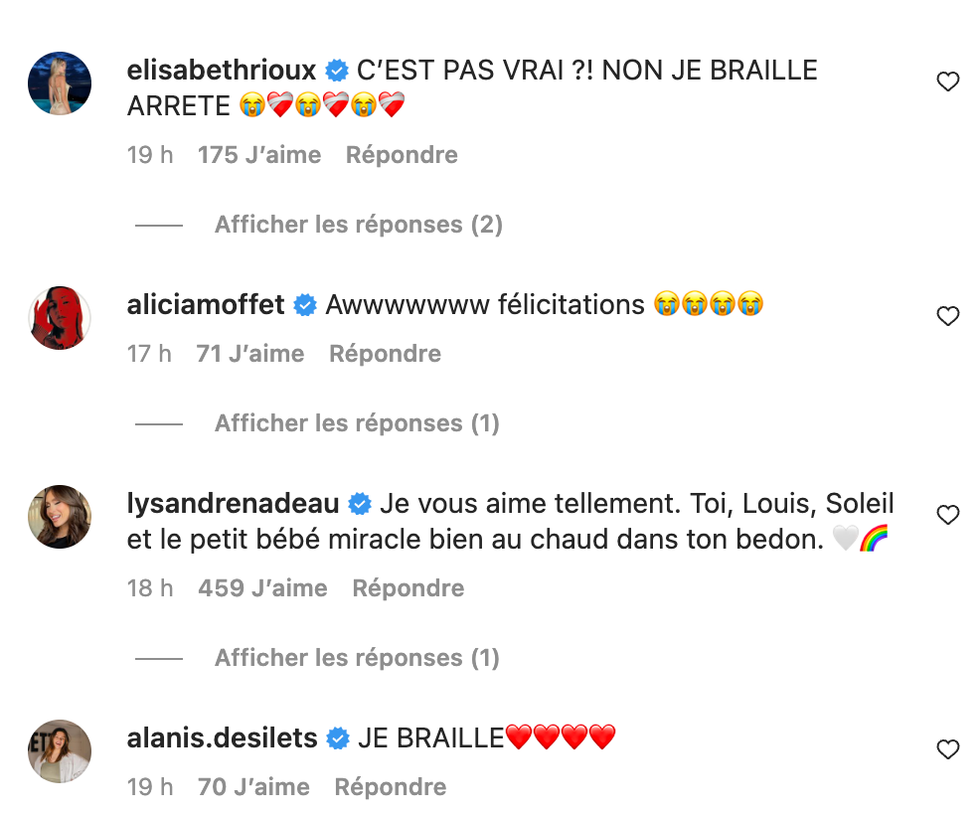The height and width of the screenshot is (815, 980).
Task: Select alanis.desilets' username text
Action: 222,738
